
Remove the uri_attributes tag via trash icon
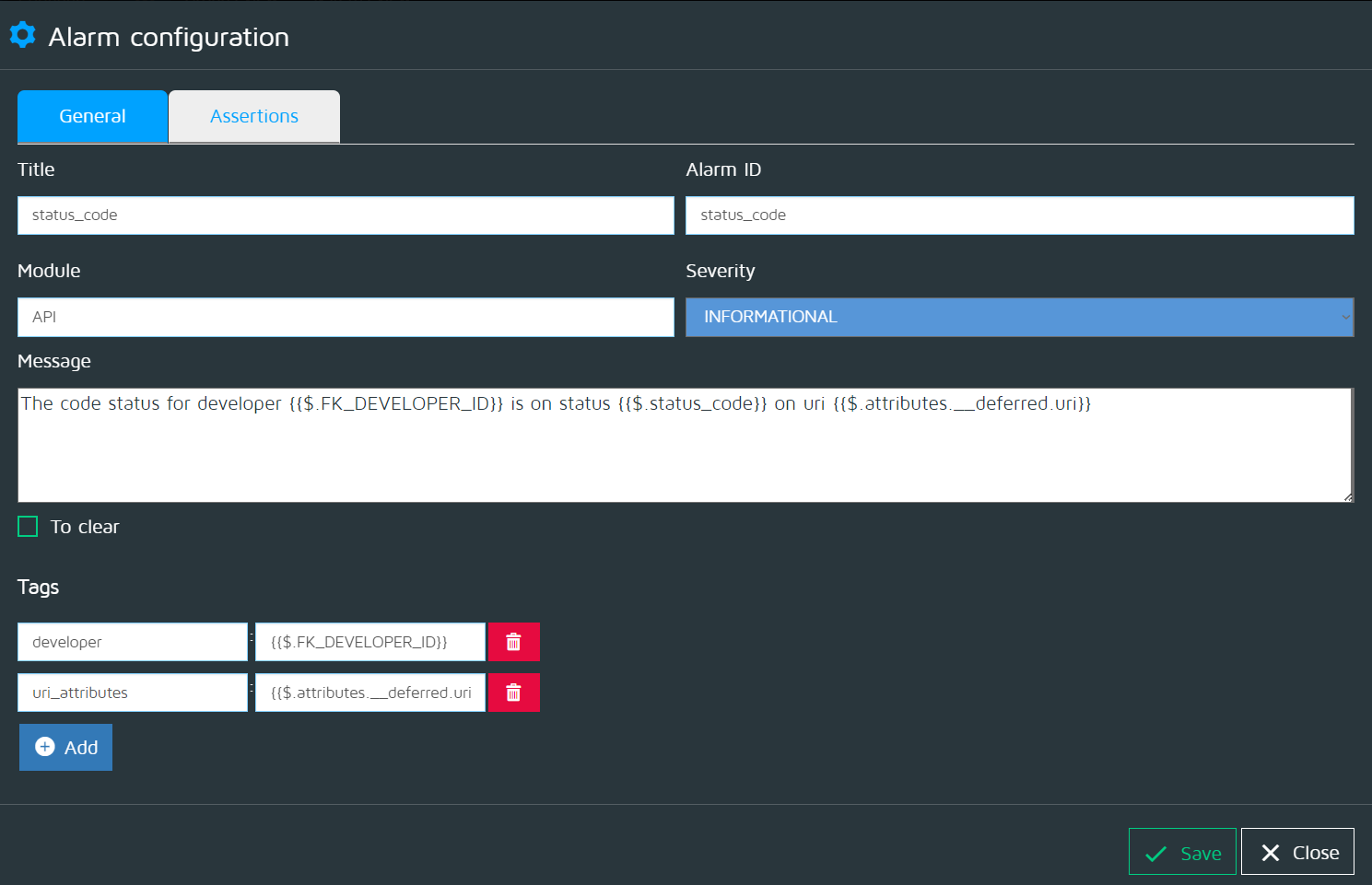click(513, 693)
